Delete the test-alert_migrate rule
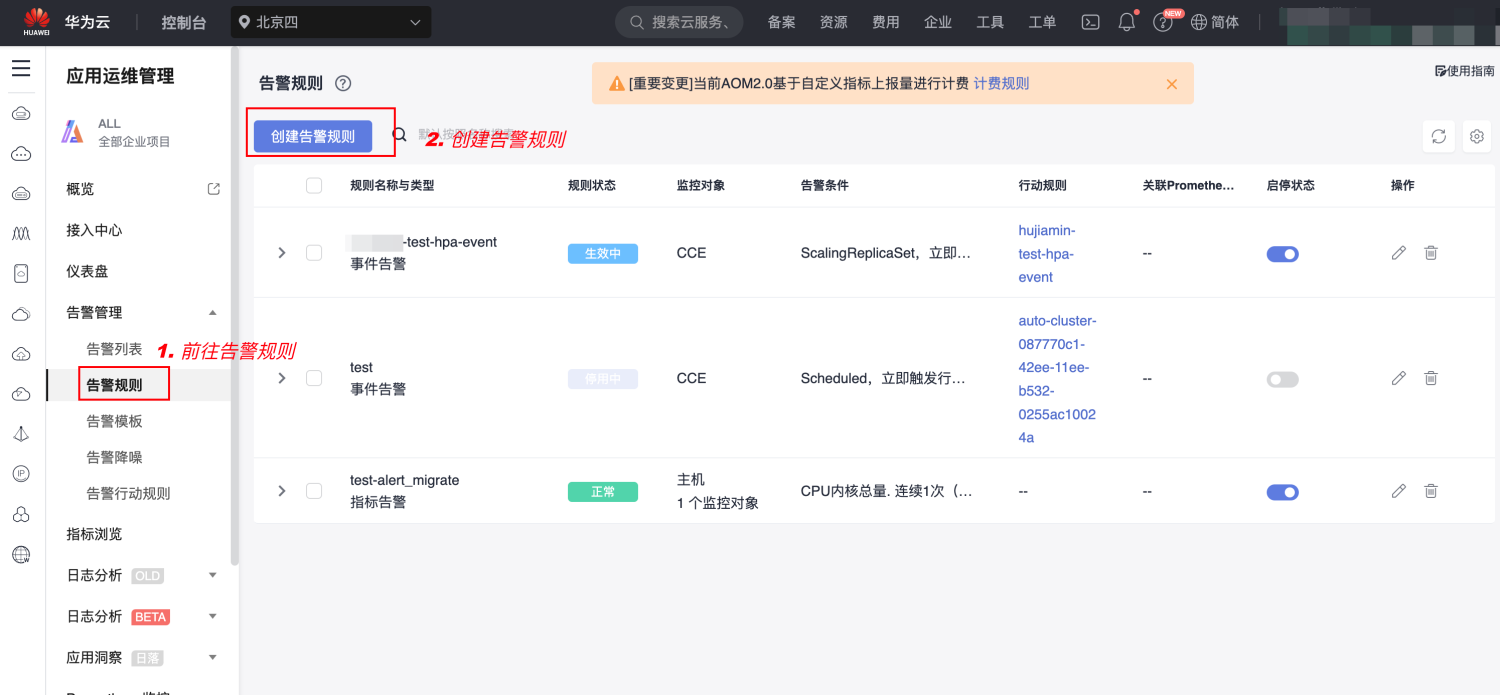 pyautogui.click(x=1431, y=491)
